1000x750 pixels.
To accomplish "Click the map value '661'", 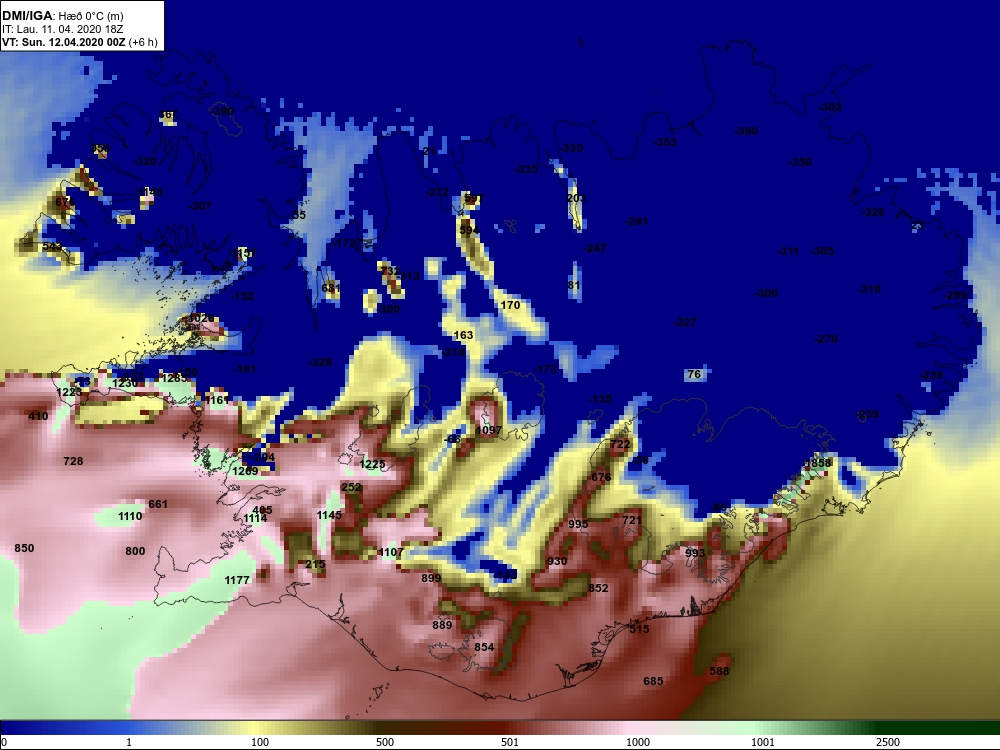I will coord(158,504).
